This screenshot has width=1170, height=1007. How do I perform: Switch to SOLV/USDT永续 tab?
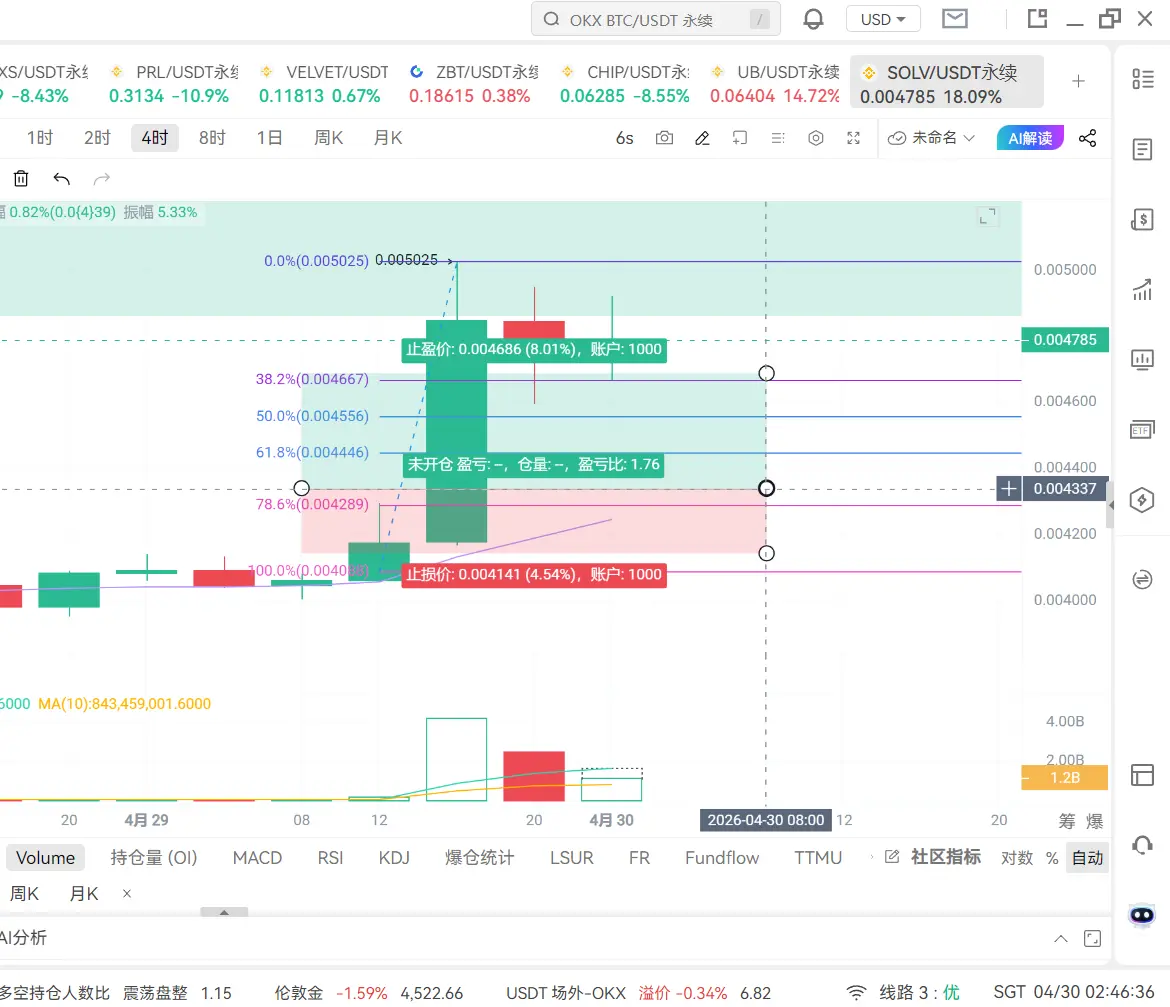(x=946, y=83)
